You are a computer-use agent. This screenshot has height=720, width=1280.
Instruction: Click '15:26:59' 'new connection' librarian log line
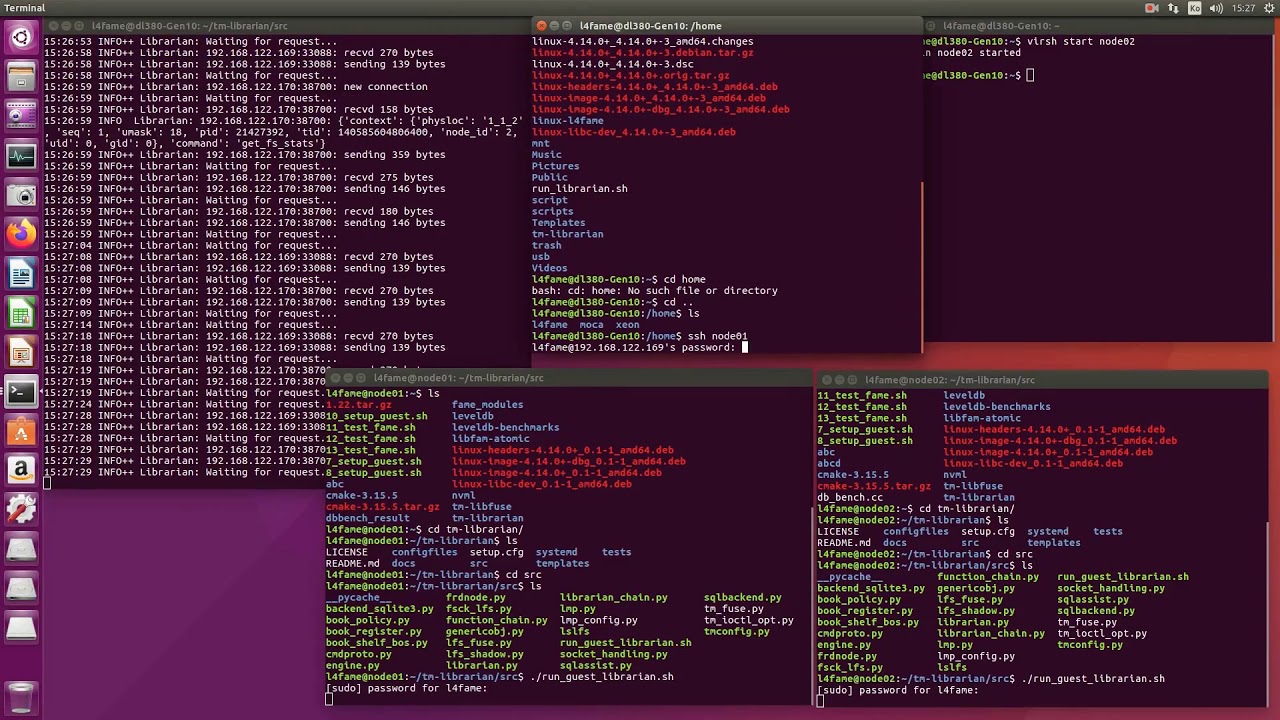[236, 87]
